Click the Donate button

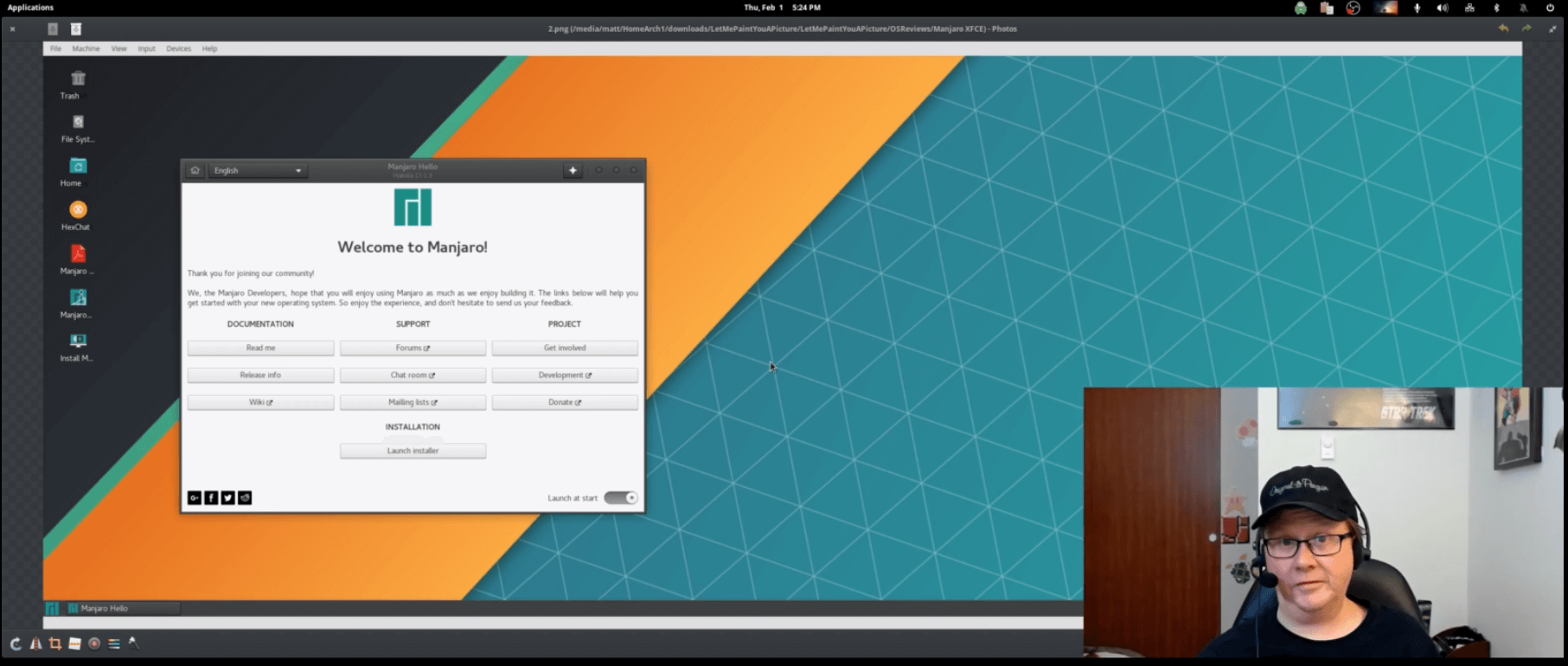(565, 402)
